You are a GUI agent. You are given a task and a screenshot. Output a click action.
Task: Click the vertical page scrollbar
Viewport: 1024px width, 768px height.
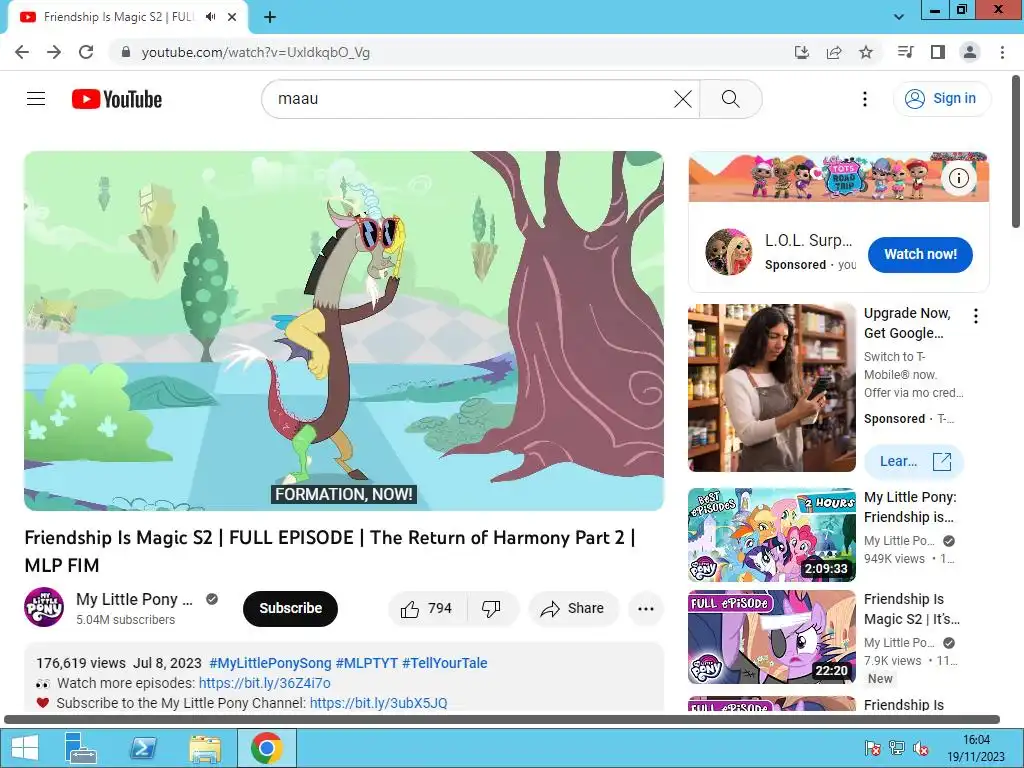pyautogui.click(x=1016, y=152)
